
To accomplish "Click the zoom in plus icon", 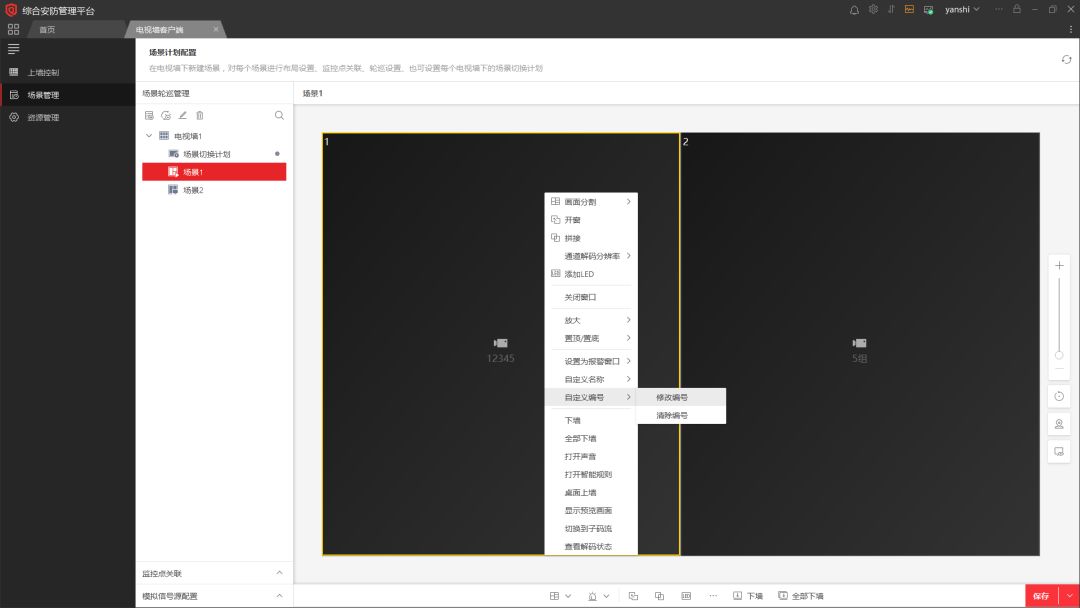I will coord(1059,266).
